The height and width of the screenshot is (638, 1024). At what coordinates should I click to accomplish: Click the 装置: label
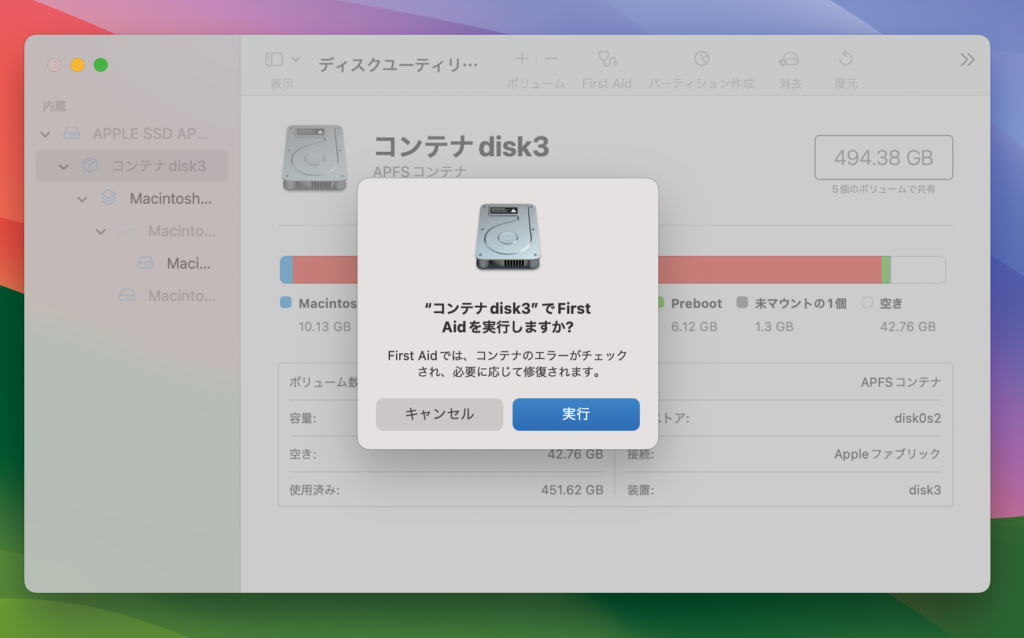[641, 490]
